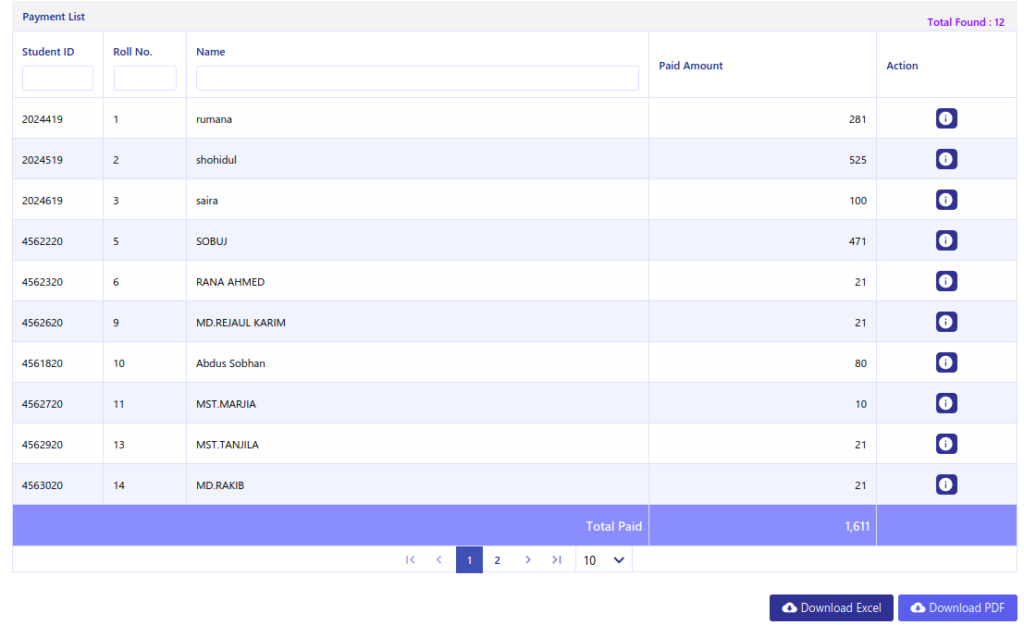This screenshot has height=625, width=1024.
Task: Click the total paid value 1,611
Action: point(857,526)
